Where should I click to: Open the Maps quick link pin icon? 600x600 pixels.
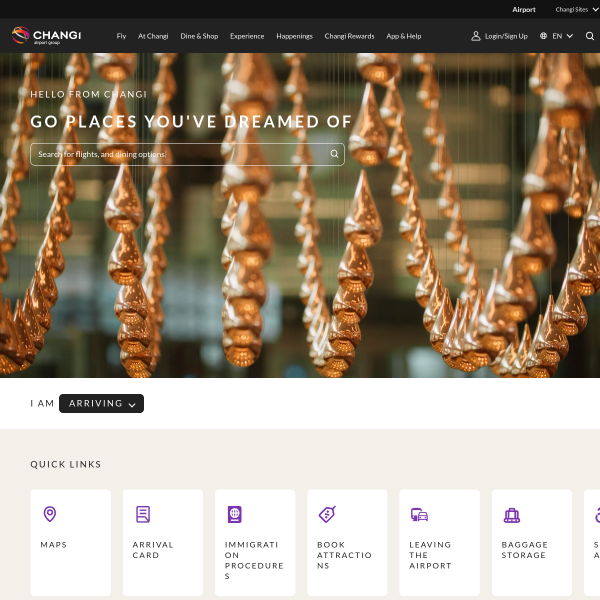point(50,514)
